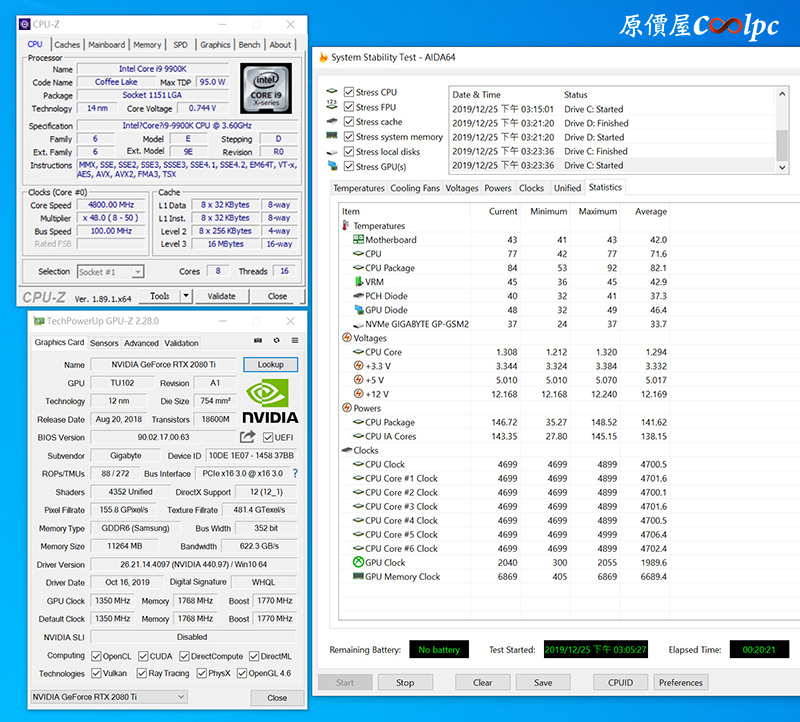Click Bus Interface question mark icon

[x=295, y=474]
